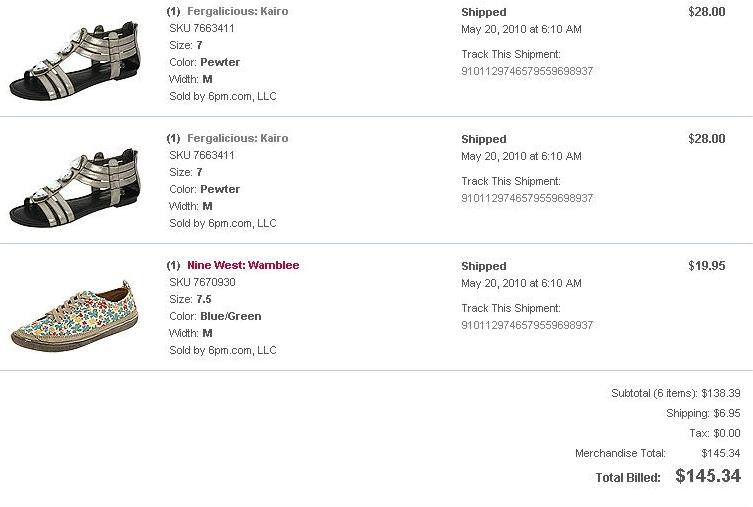Click Sold by 6pm.com under Wamblee
This screenshot has width=753, height=507.
tap(223, 351)
